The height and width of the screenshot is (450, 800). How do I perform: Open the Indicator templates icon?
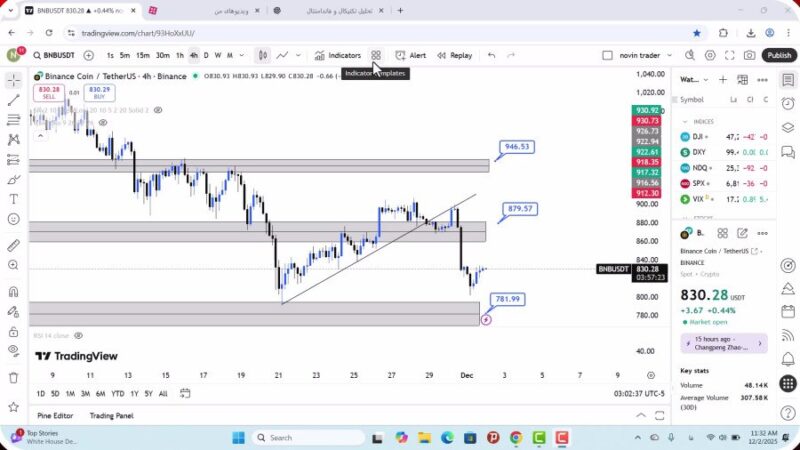376,56
